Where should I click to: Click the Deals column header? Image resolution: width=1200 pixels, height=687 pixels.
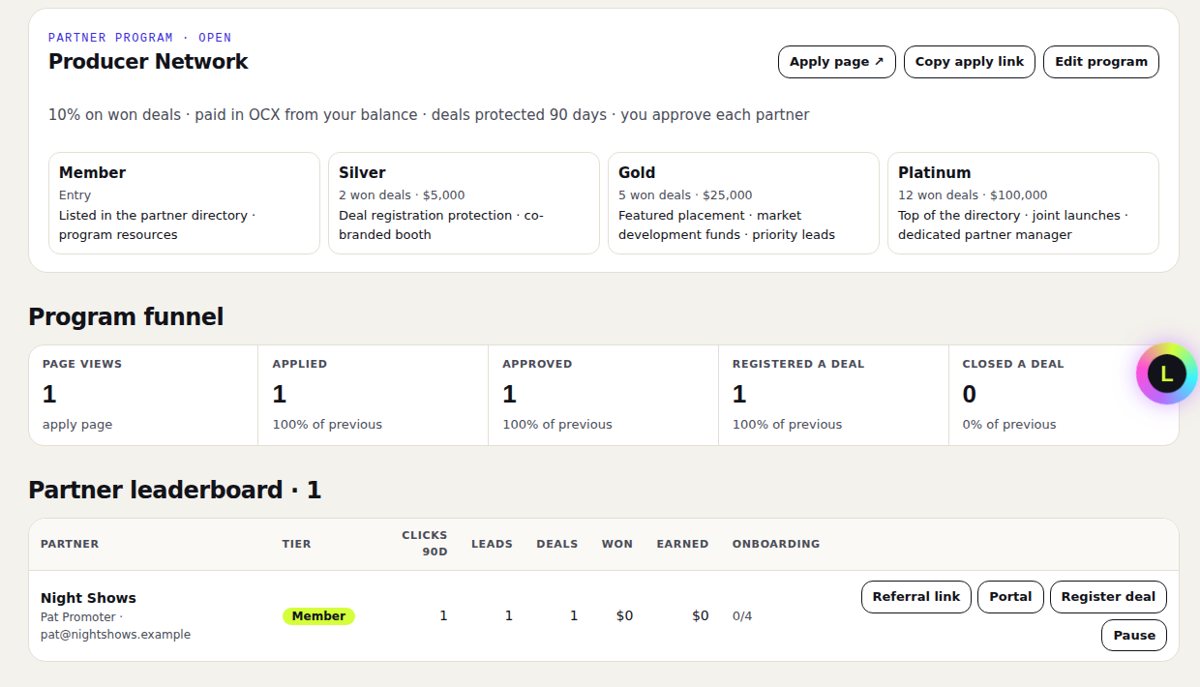click(x=557, y=544)
